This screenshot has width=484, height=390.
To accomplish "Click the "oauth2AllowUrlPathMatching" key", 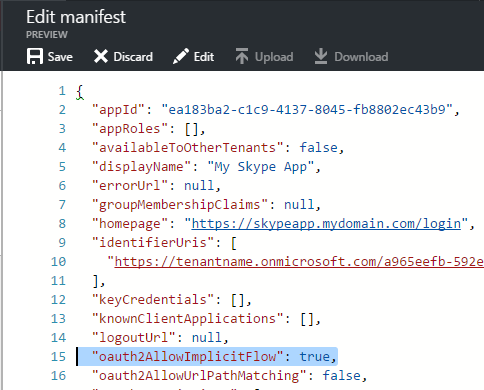I will (x=199, y=376).
